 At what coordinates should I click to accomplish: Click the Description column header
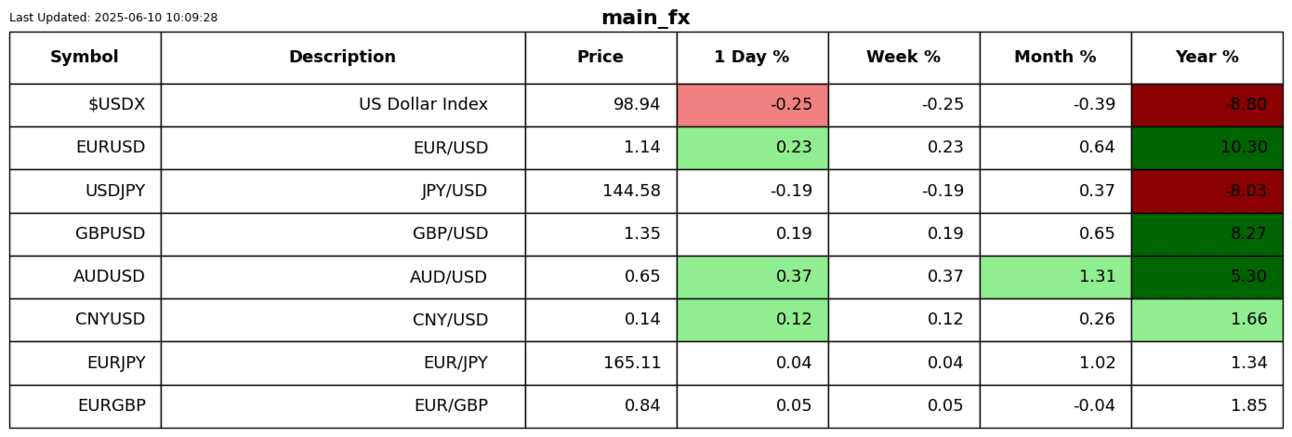tap(342, 57)
